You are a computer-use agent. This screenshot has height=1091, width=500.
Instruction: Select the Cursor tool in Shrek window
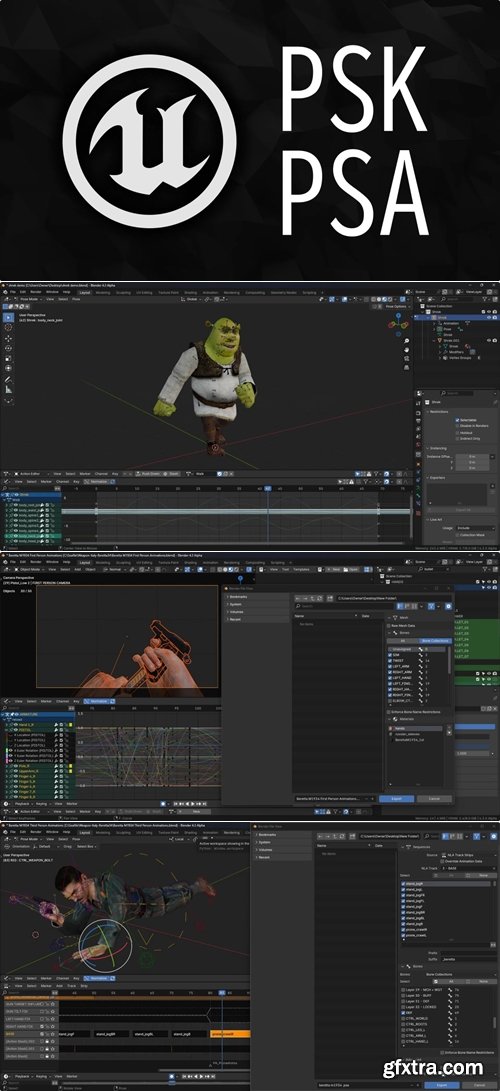8,326
